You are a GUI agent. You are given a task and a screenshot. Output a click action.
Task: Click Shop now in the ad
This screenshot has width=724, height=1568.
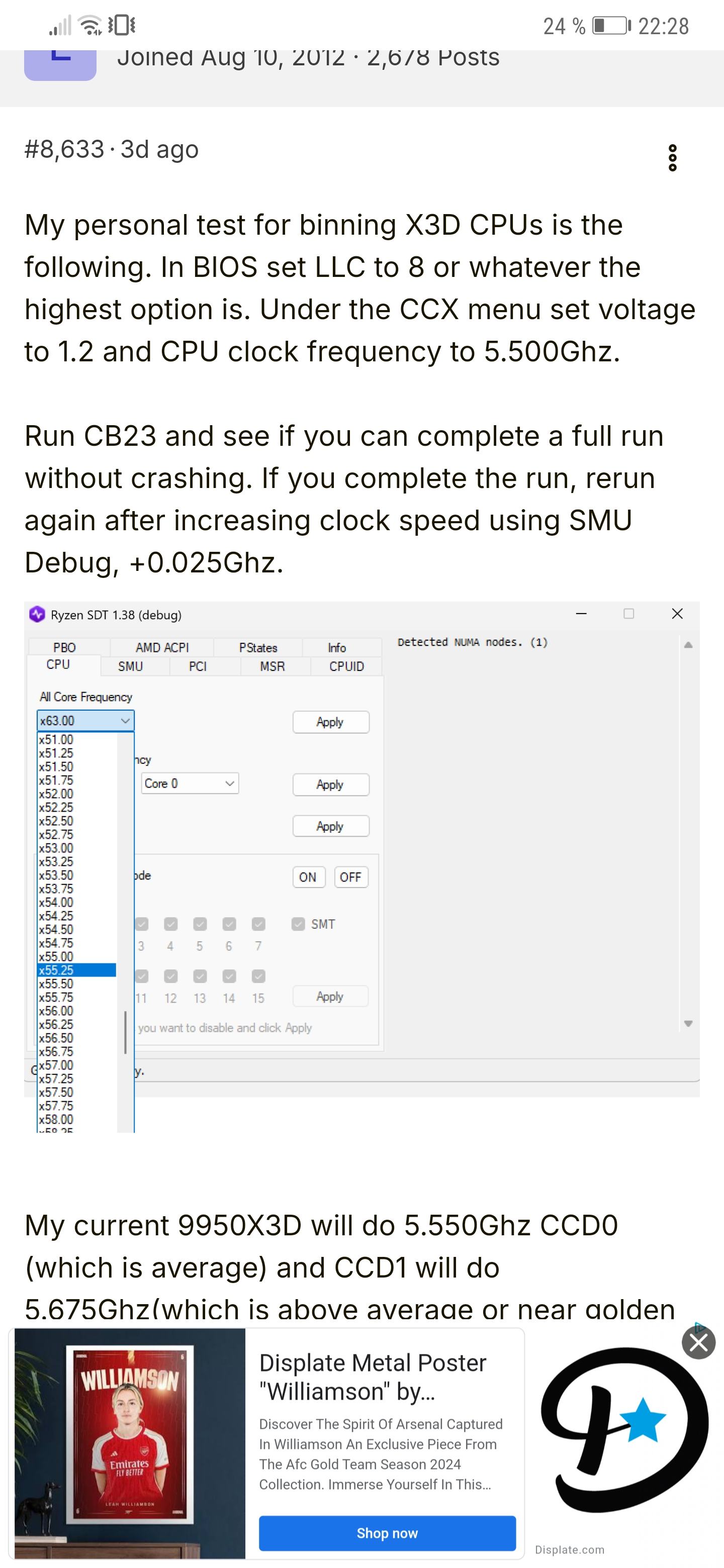tap(387, 1533)
